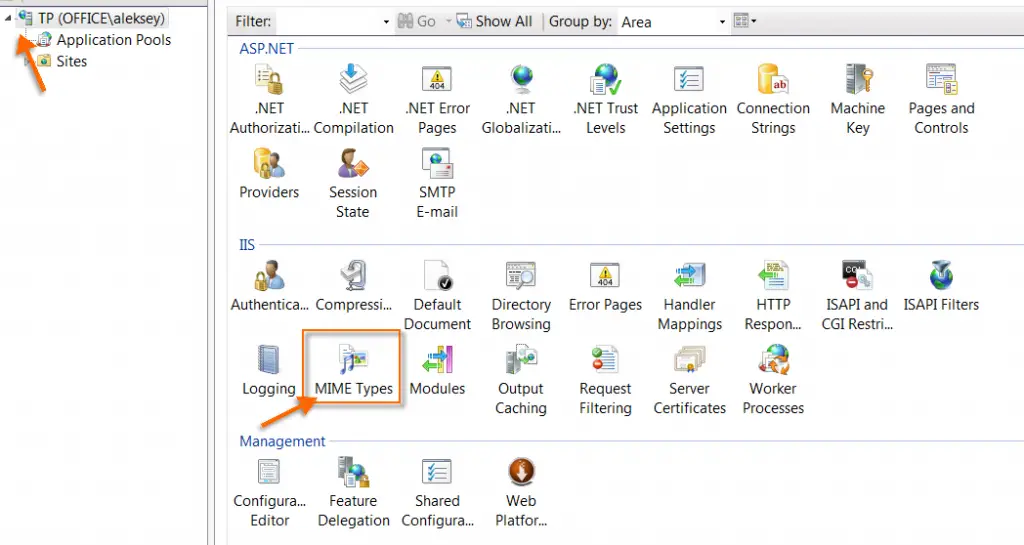The image size is (1024, 545).
Task: Open the Request Filtering feature
Action: [605, 380]
